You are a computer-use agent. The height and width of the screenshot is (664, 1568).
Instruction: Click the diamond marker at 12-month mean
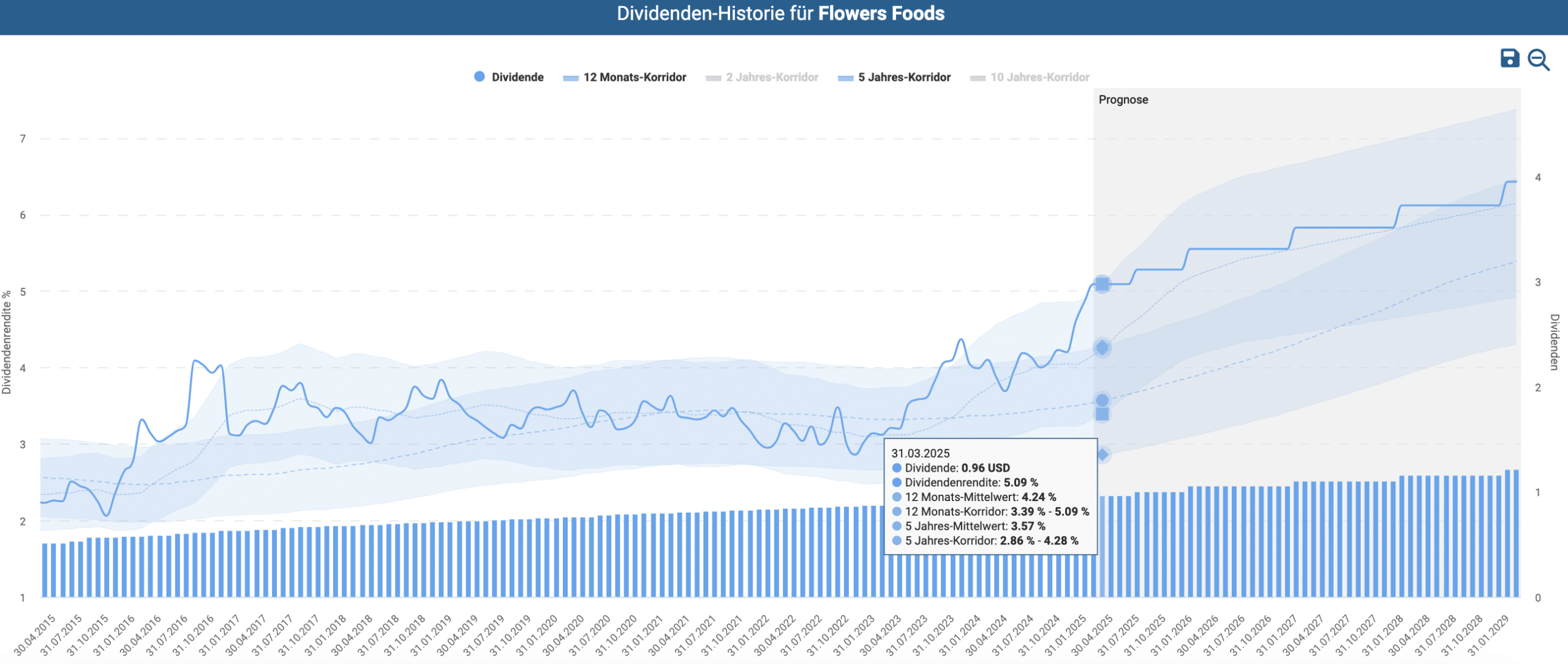pos(1102,348)
